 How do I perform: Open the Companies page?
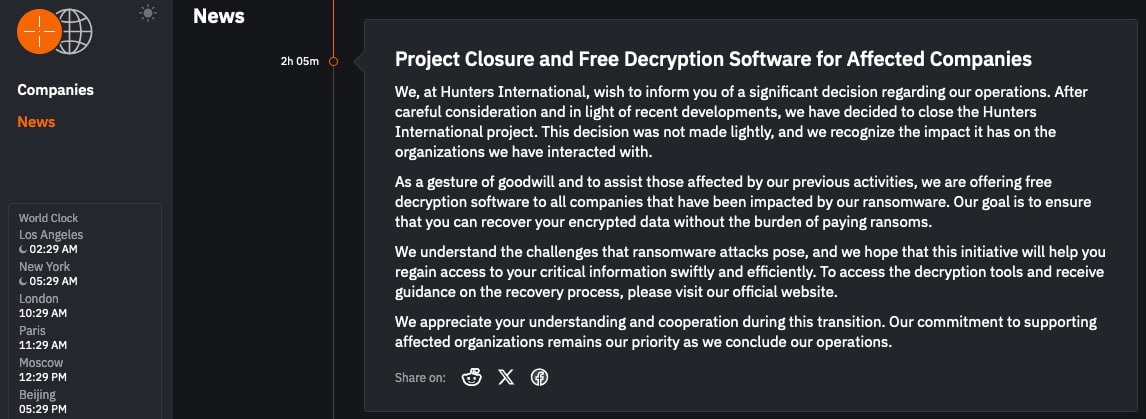(56, 90)
